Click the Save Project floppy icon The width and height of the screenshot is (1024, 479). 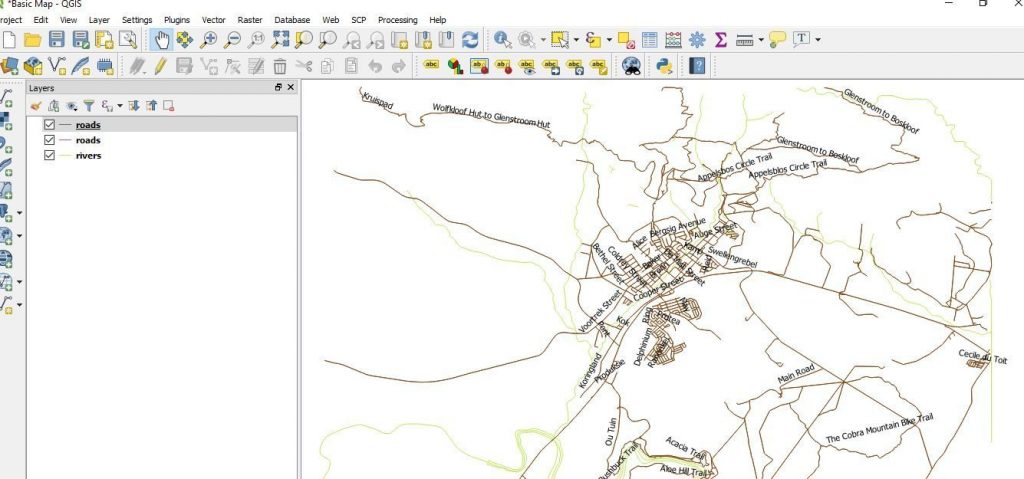click(x=57, y=40)
